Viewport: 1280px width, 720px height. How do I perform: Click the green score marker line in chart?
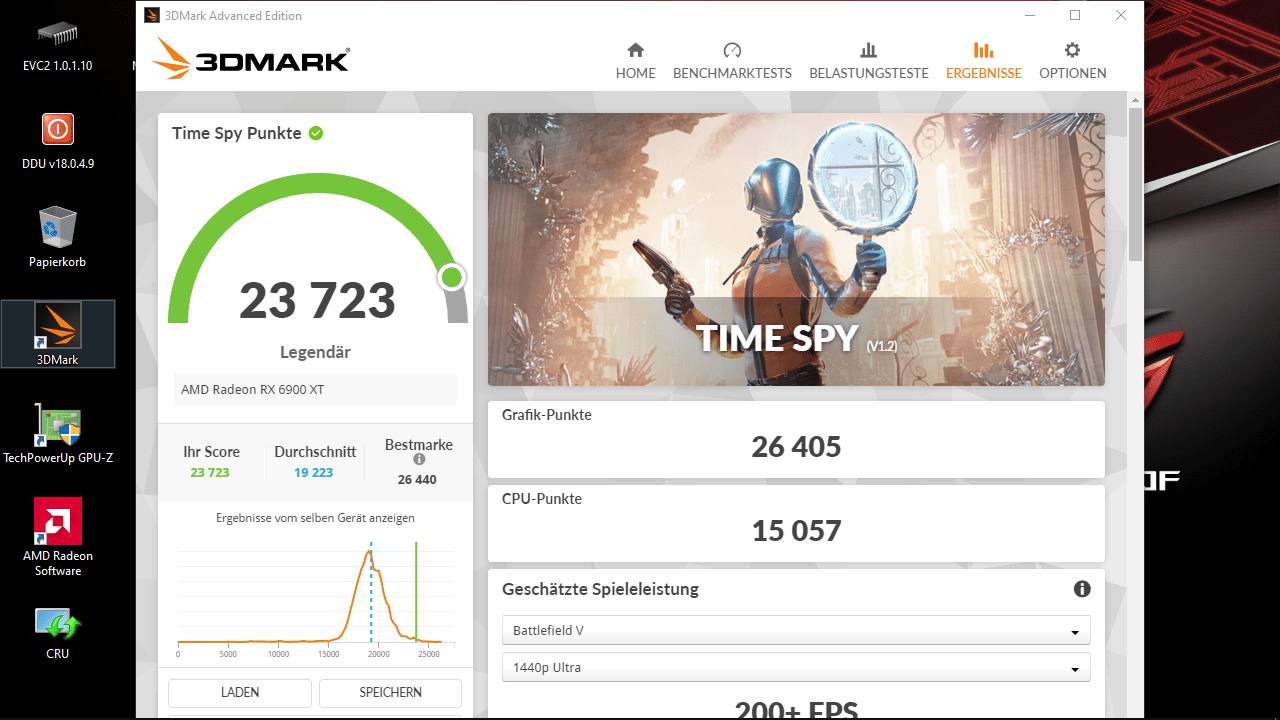[416, 590]
